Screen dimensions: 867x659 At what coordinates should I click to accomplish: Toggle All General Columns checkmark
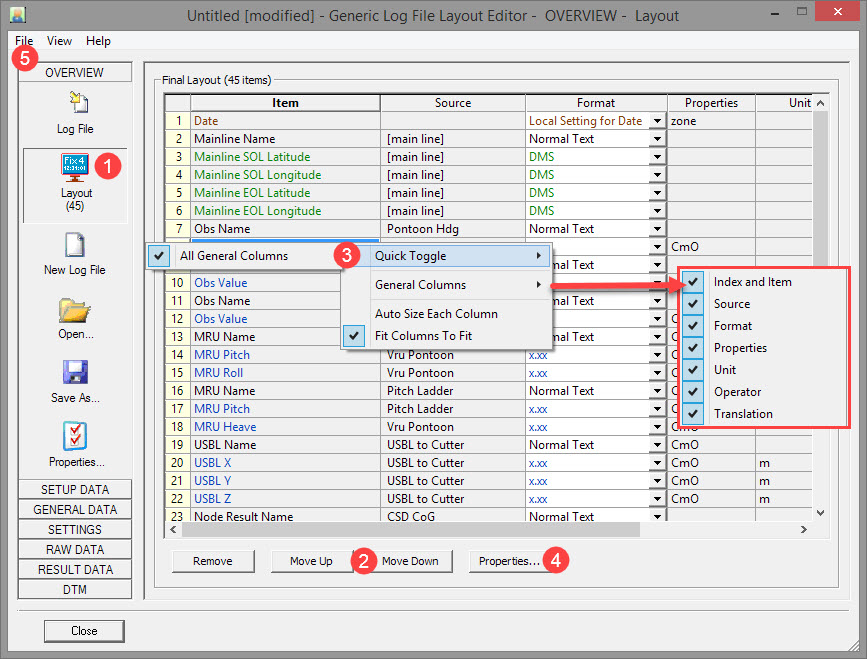click(x=160, y=256)
